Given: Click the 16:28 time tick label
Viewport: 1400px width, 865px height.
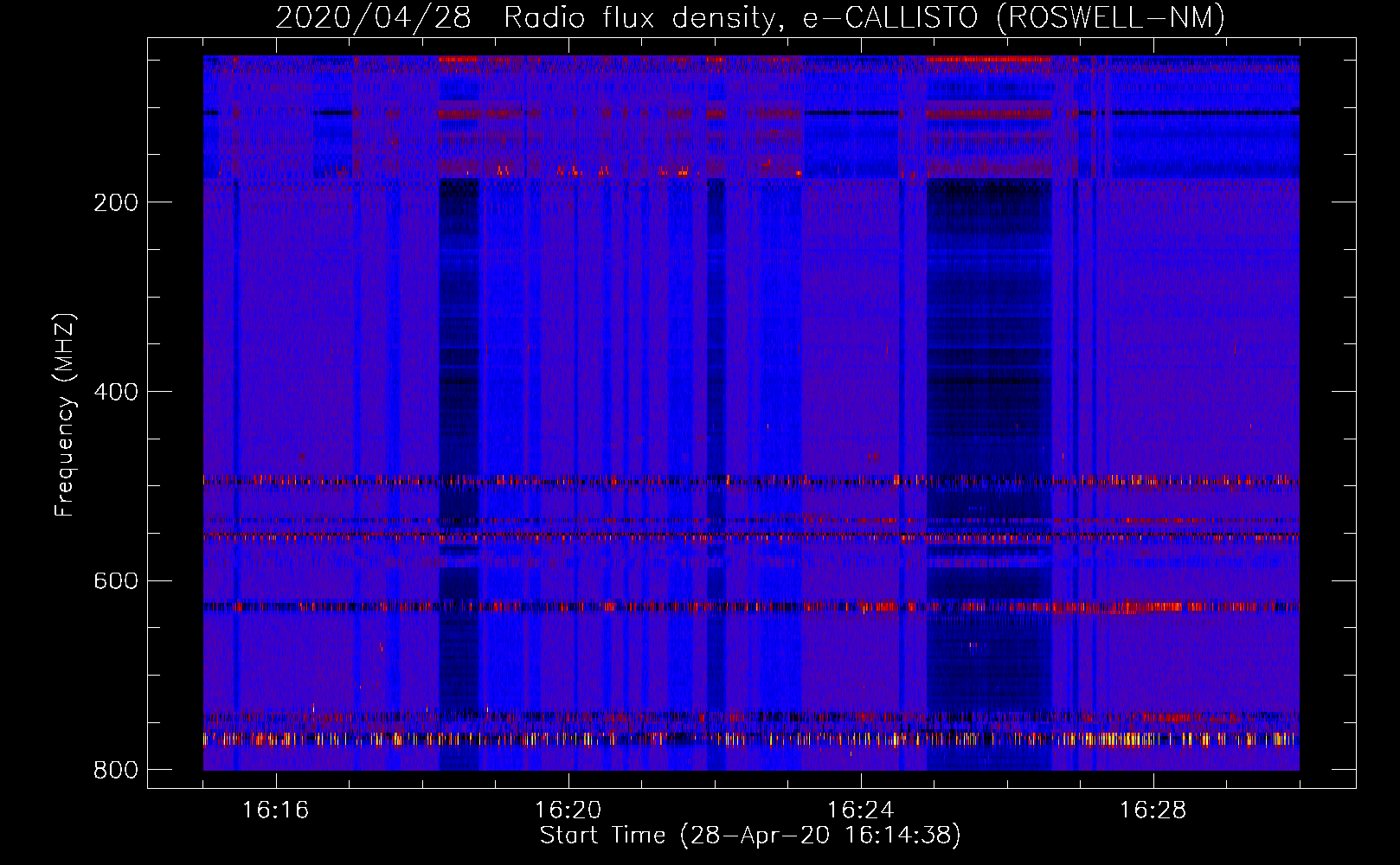Looking at the screenshot, I should click(1153, 811).
